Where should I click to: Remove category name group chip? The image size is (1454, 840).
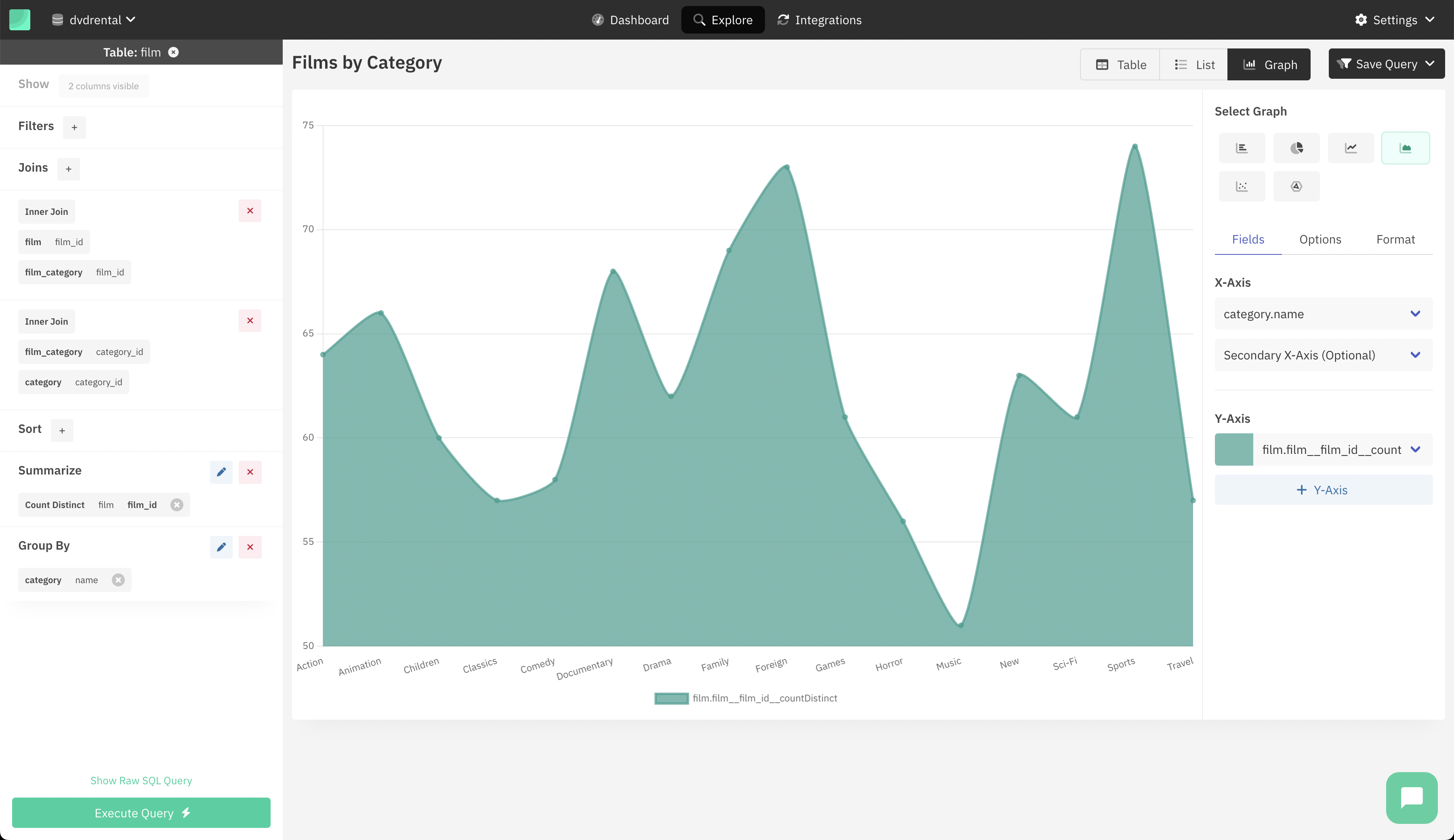tap(118, 580)
